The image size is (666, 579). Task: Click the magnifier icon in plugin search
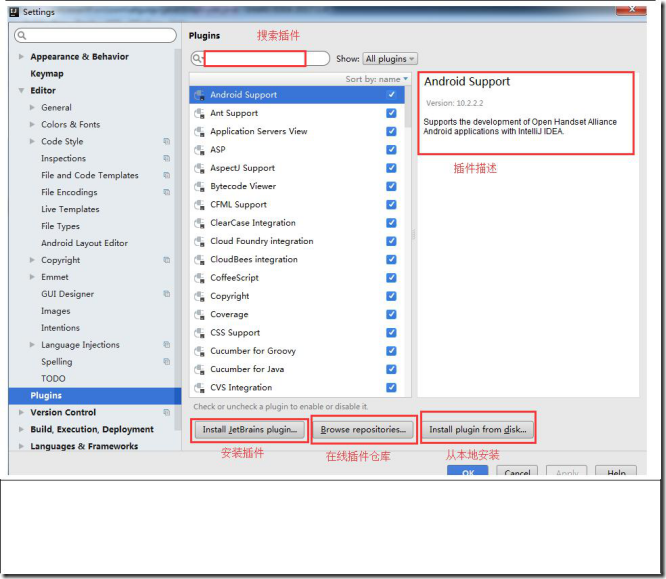pyautogui.click(x=197, y=58)
